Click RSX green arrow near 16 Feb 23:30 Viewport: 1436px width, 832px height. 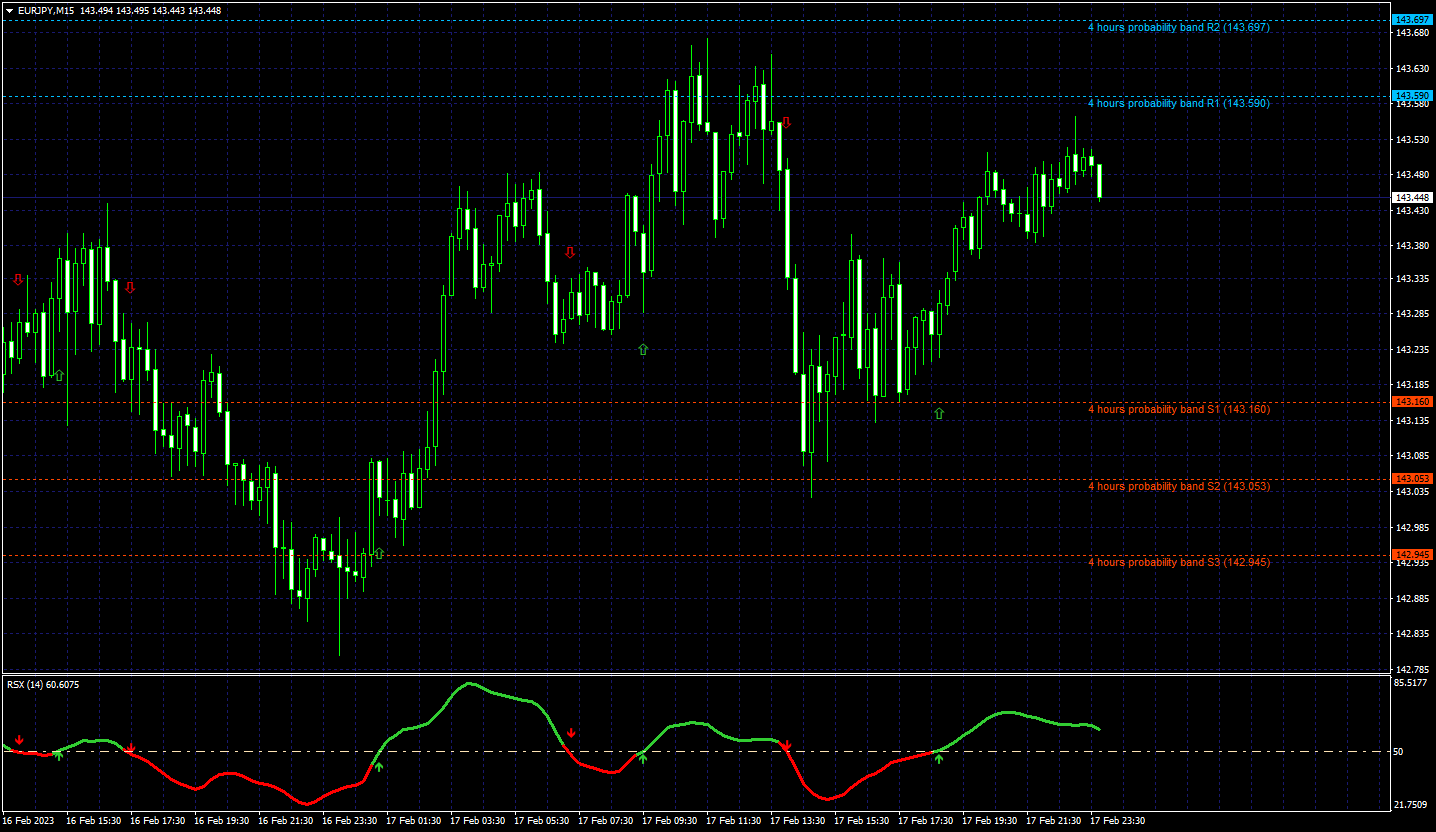pyautogui.click(x=379, y=767)
